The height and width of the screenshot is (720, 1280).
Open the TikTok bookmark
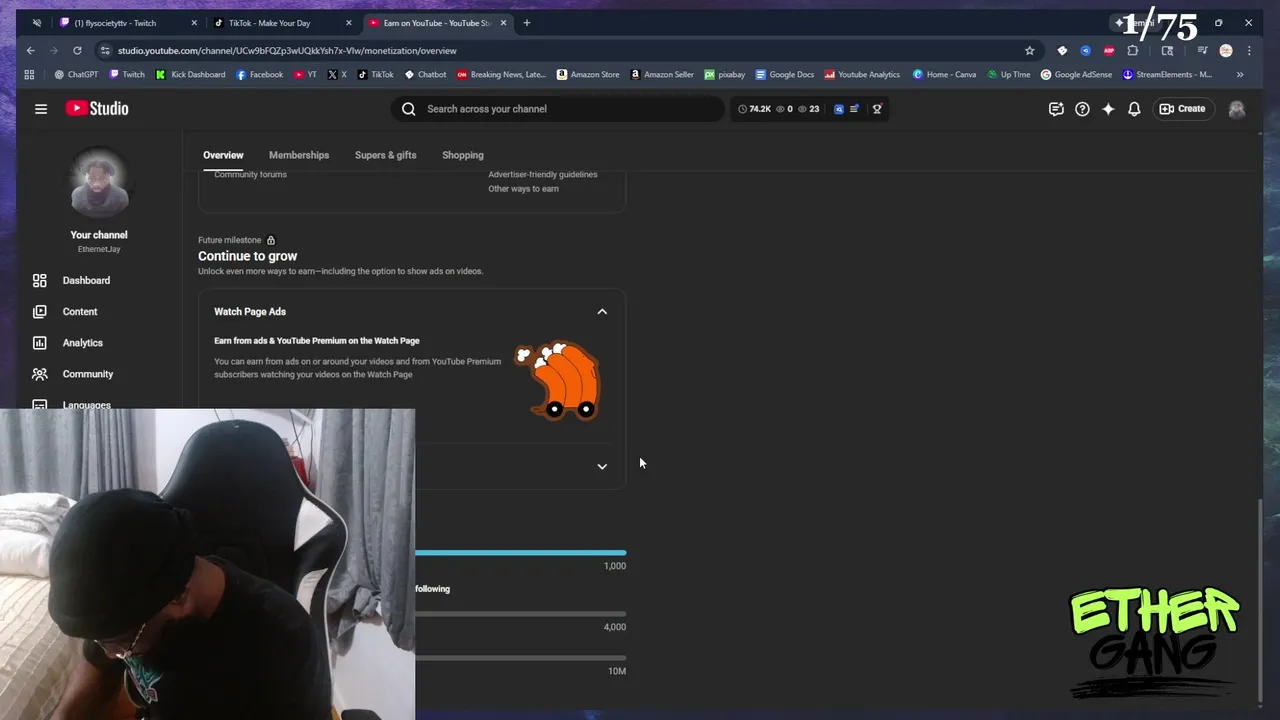pos(376,75)
